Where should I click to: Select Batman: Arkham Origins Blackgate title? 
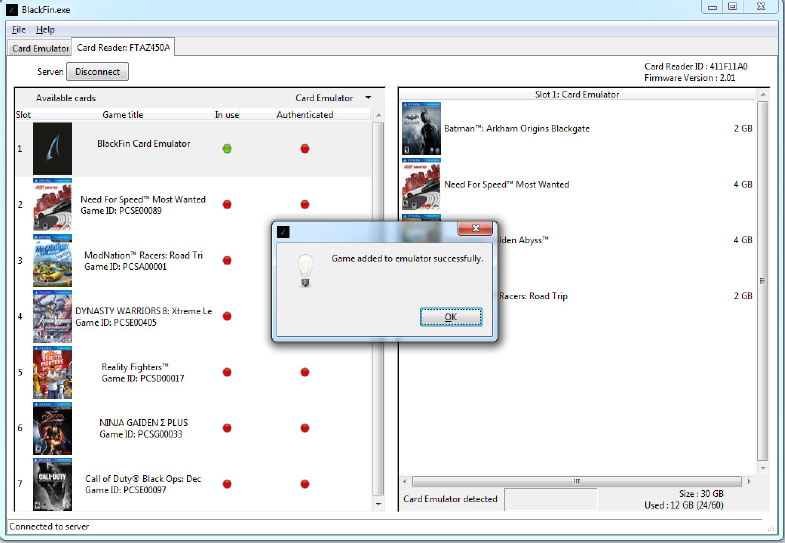tap(517, 129)
